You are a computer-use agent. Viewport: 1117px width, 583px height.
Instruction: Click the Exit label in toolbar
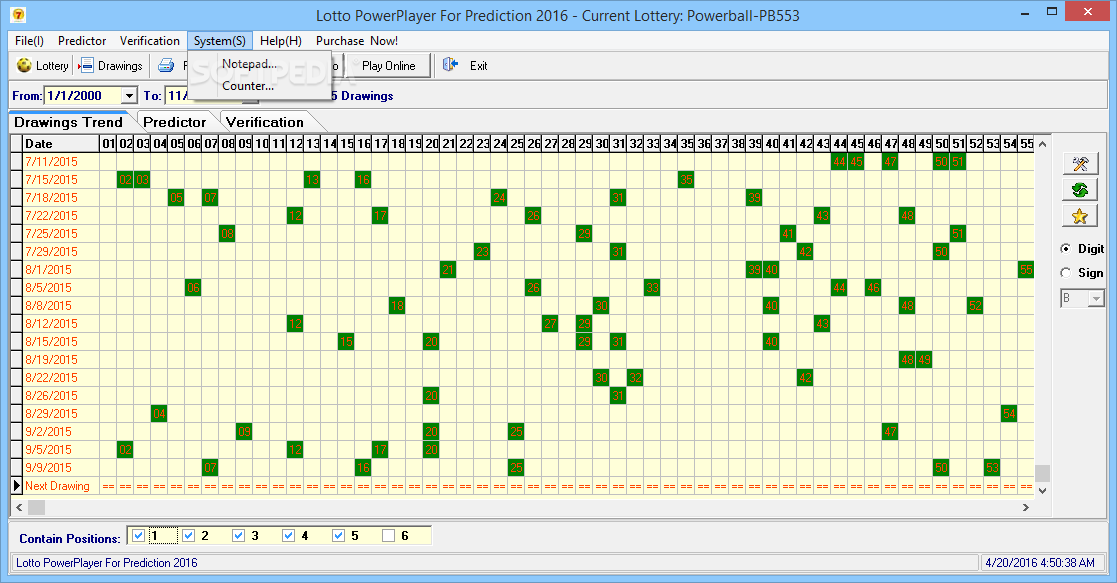click(479, 66)
